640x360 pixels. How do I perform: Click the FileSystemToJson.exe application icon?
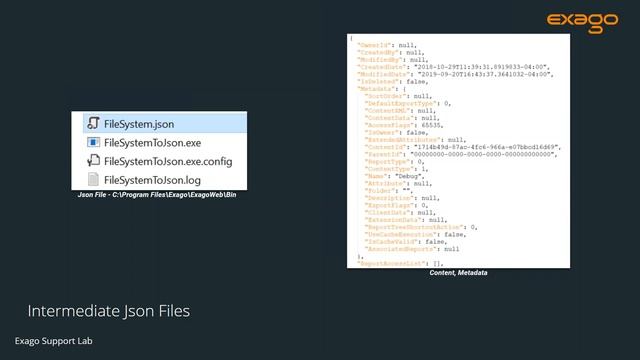(93, 142)
